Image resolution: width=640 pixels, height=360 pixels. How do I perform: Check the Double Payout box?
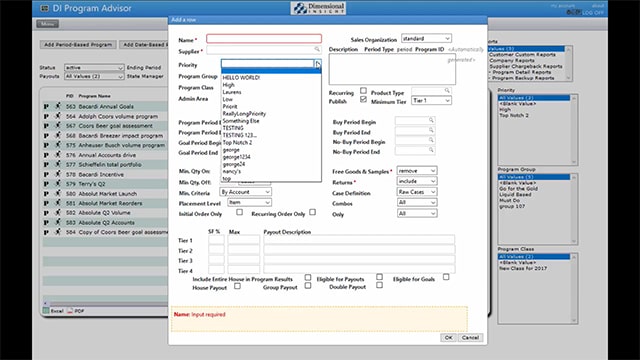tap(380, 285)
